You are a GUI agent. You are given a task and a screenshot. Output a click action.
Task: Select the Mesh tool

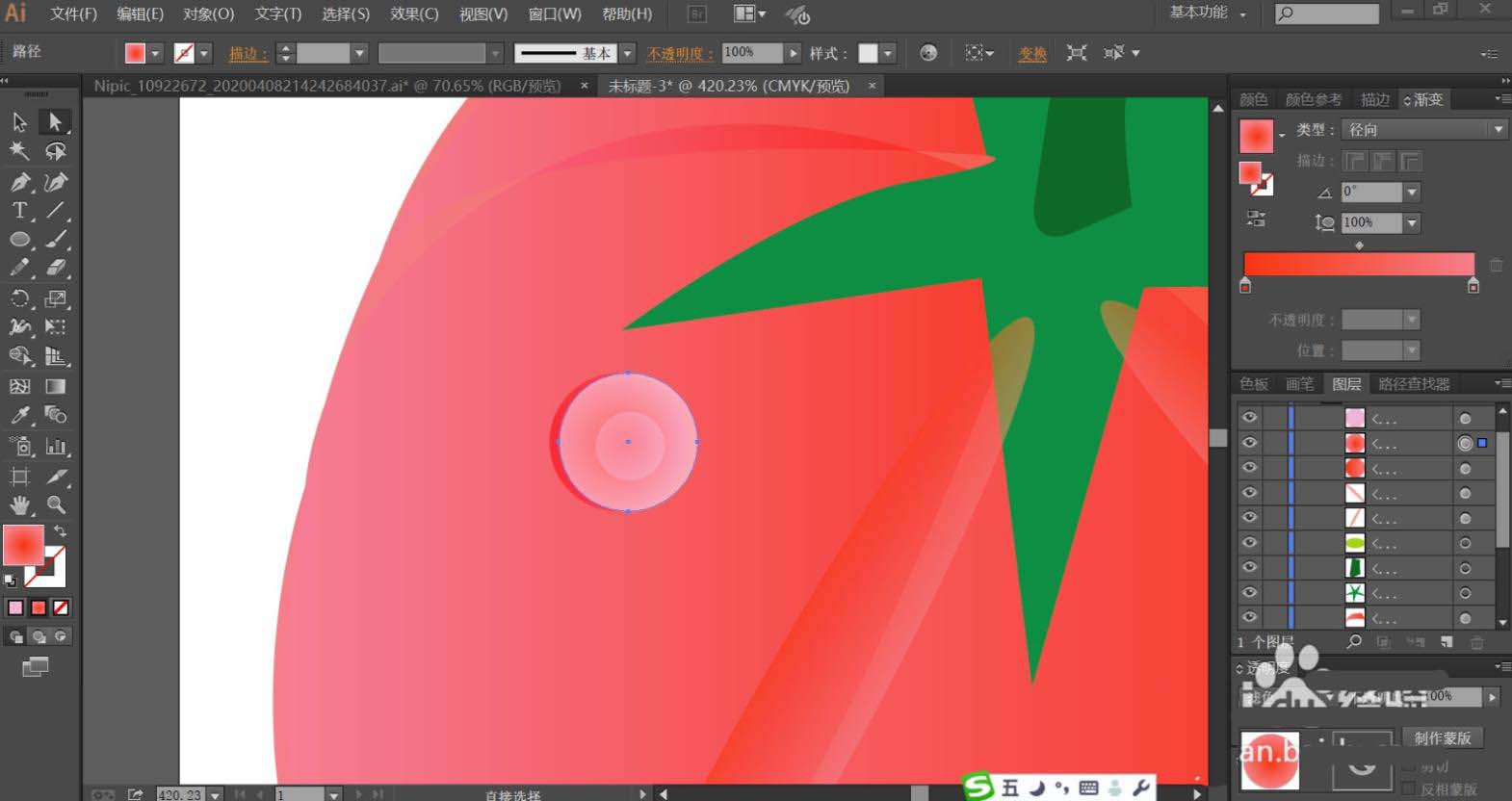19,386
